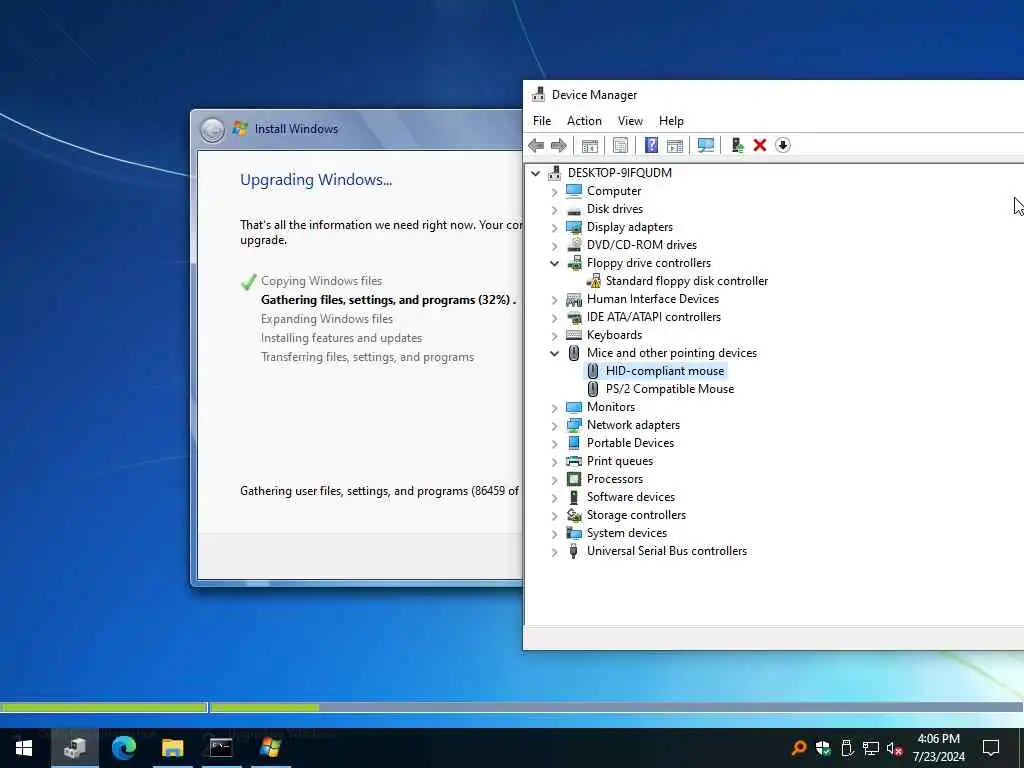Click the Disable device down-arrow icon
This screenshot has height=768, width=1024.
782,145
